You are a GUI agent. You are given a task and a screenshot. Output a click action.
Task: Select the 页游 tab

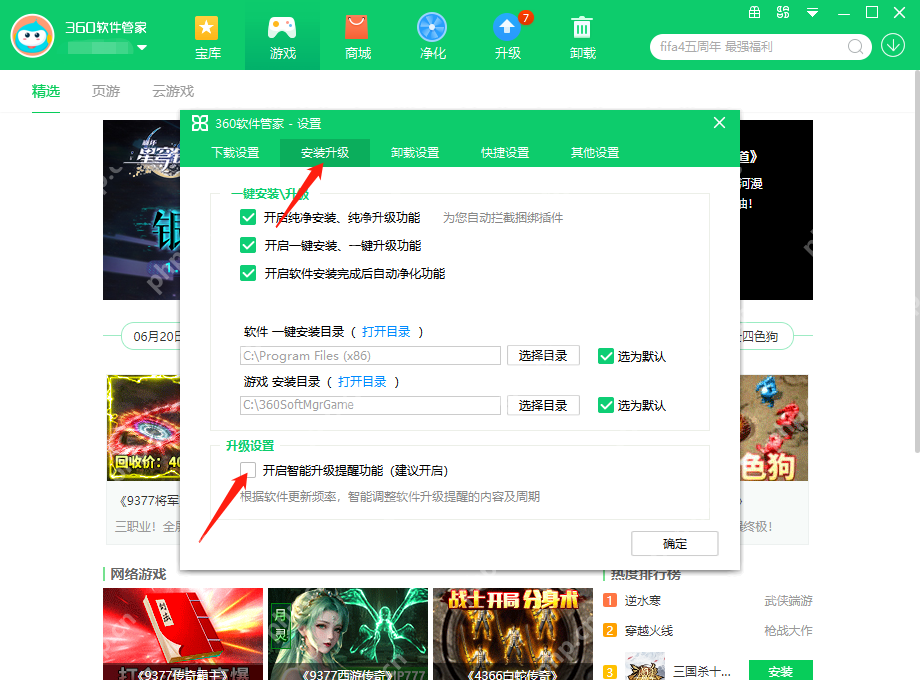coord(106,92)
